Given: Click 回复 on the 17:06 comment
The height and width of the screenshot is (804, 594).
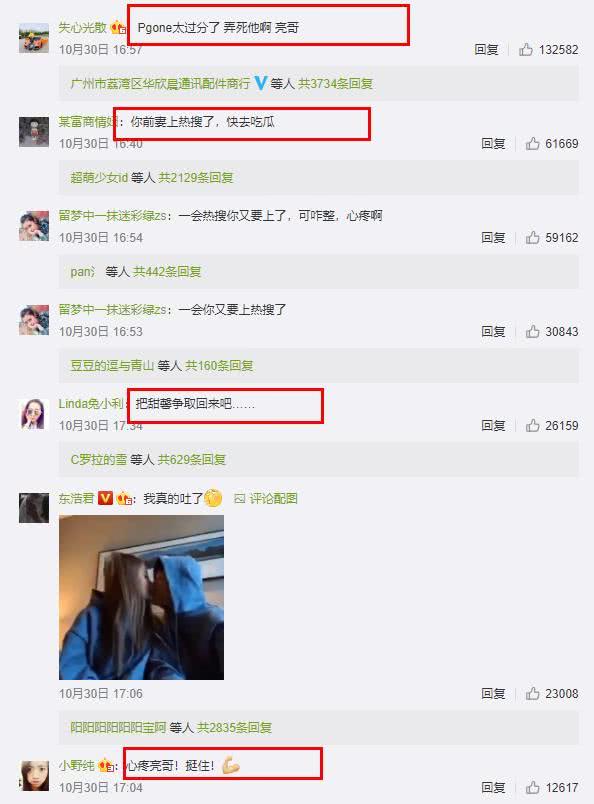Looking at the screenshot, I should [x=493, y=694].
